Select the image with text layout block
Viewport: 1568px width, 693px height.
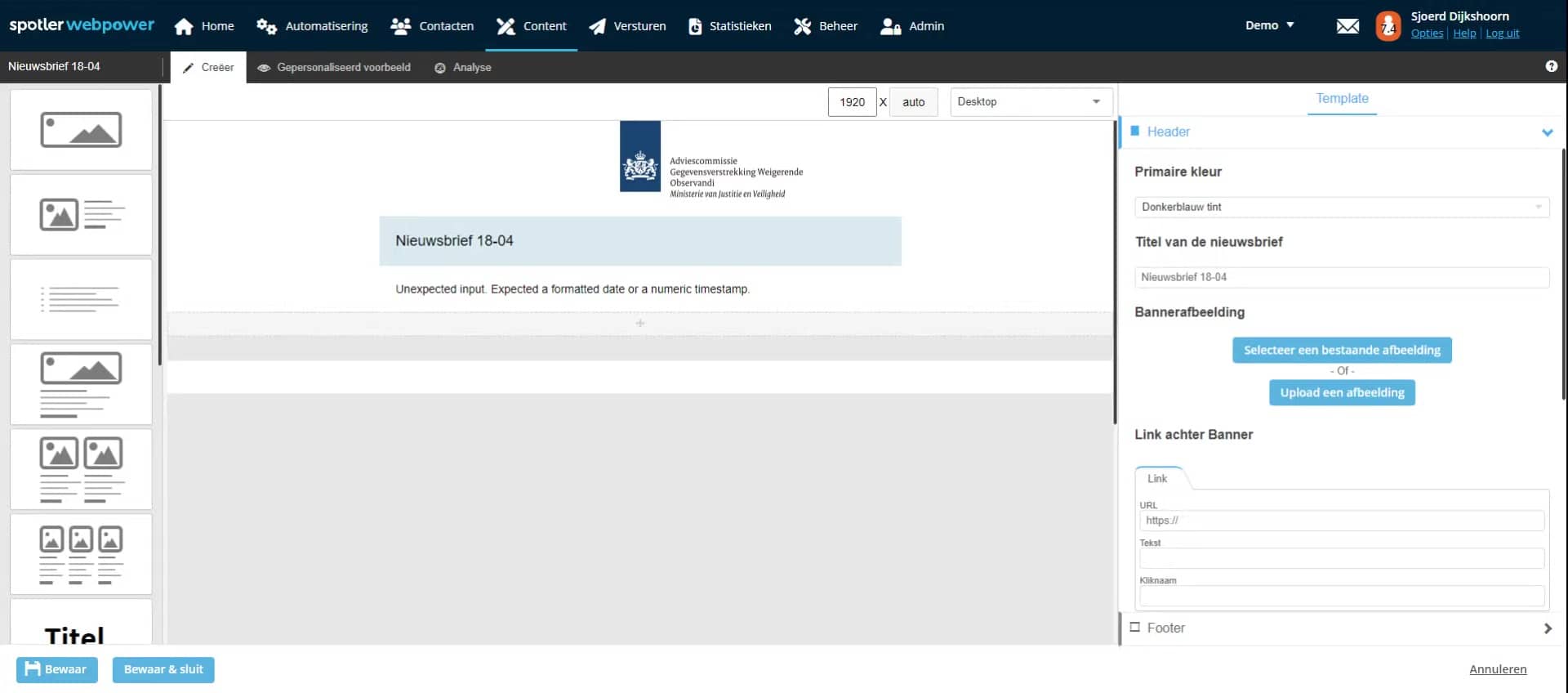81,215
